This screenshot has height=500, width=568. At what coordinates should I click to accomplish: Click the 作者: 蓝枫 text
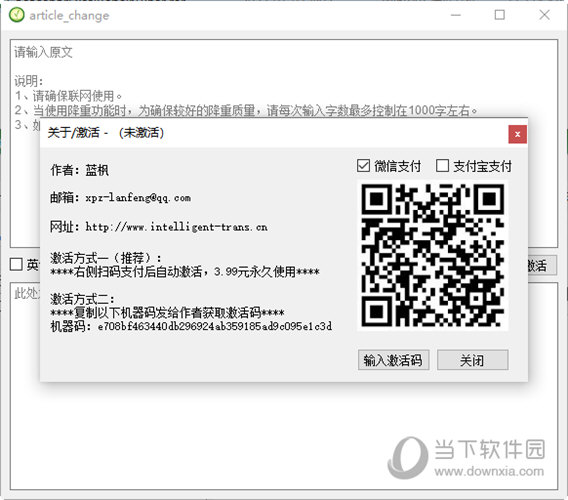click(79, 170)
